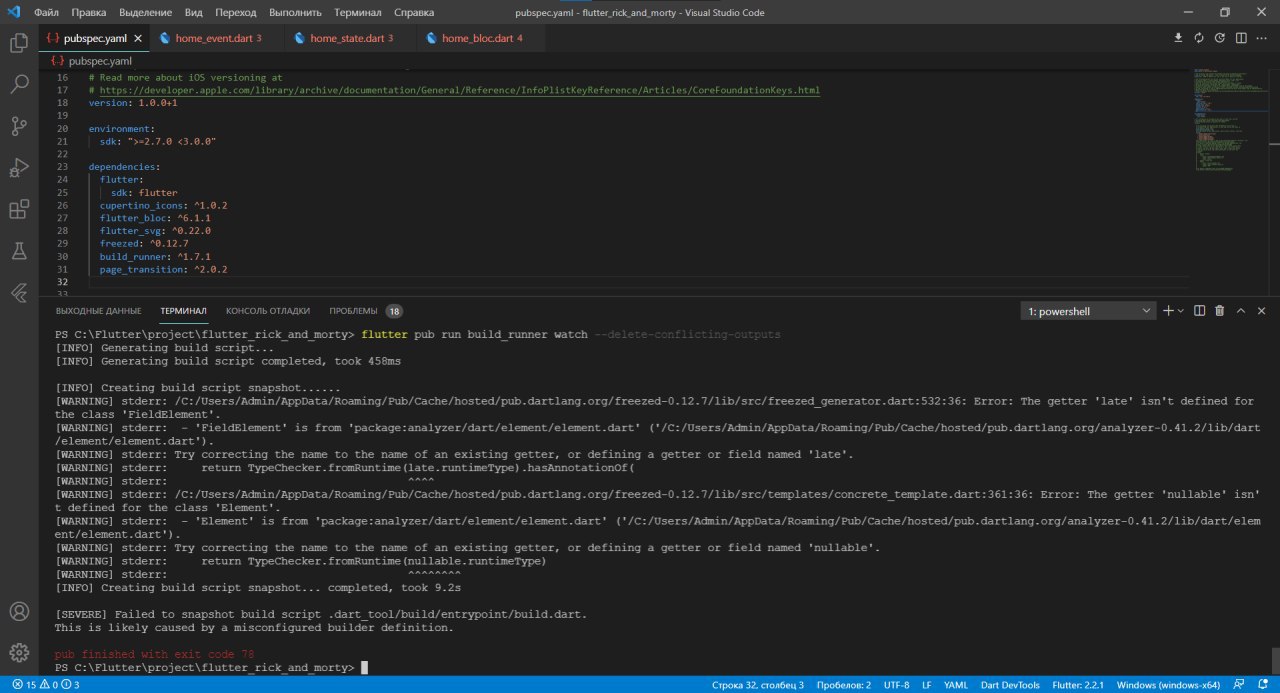Open the Search view in activity bar

tap(19, 85)
